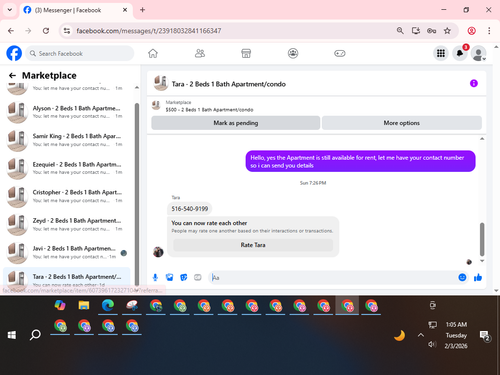
Task: Click the volume speaker tray icon
Action: [x=432, y=344]
